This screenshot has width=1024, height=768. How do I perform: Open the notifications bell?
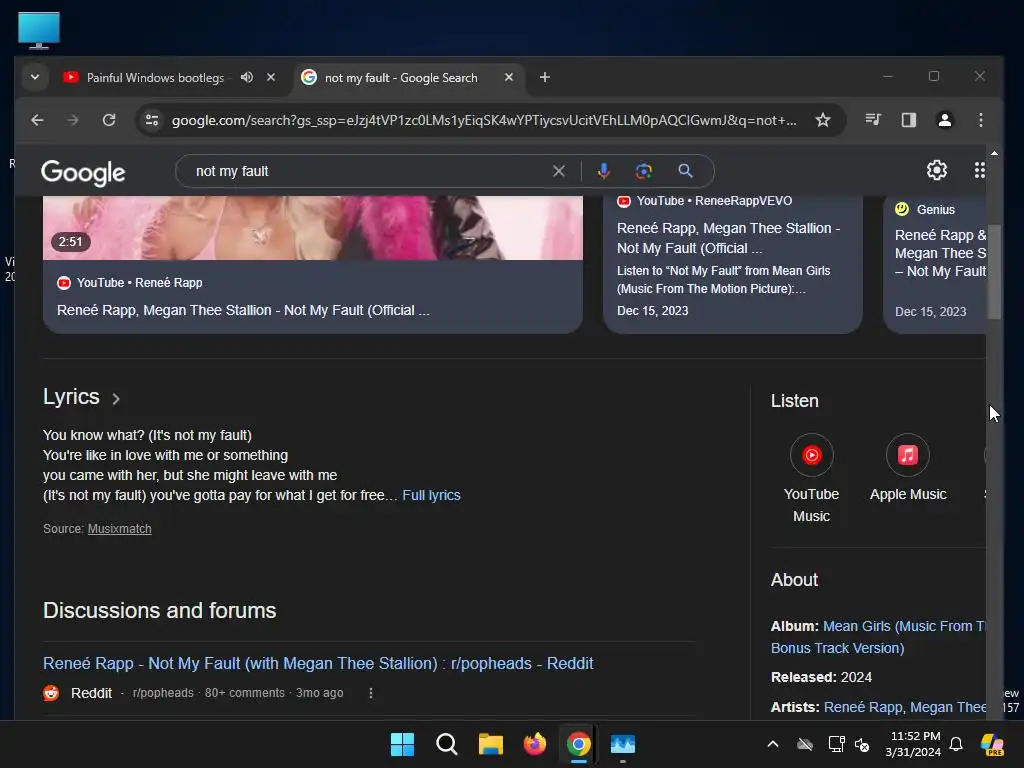click(956, 744)
